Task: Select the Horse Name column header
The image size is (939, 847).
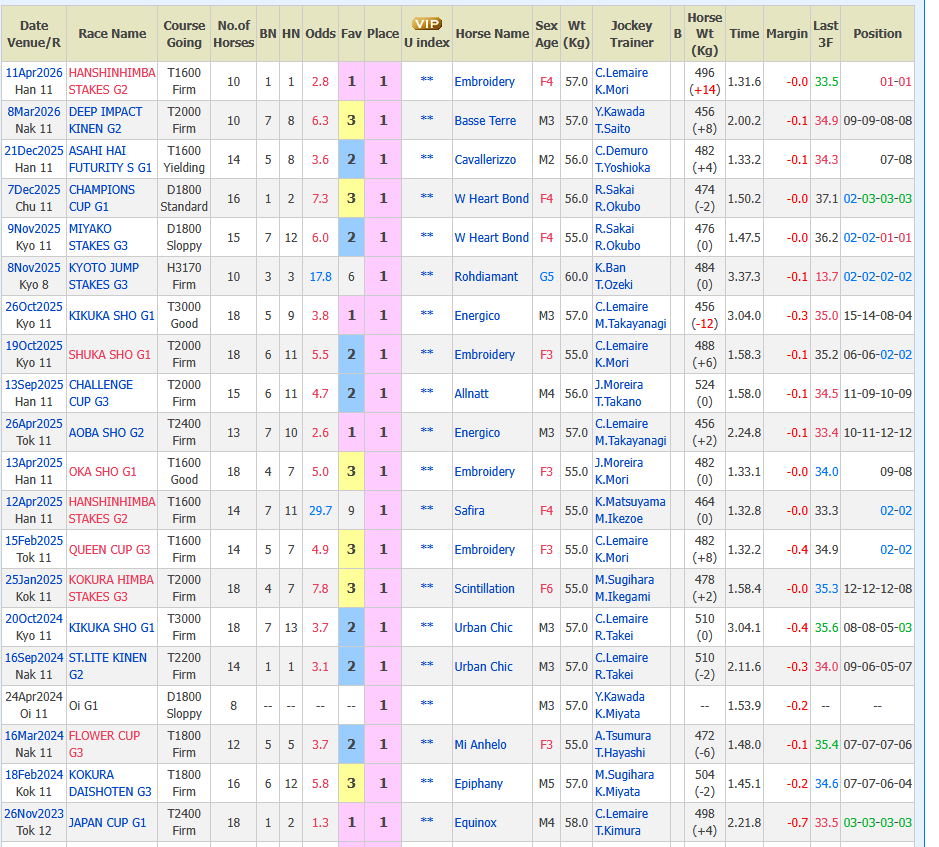Action: tap(492, 34)
